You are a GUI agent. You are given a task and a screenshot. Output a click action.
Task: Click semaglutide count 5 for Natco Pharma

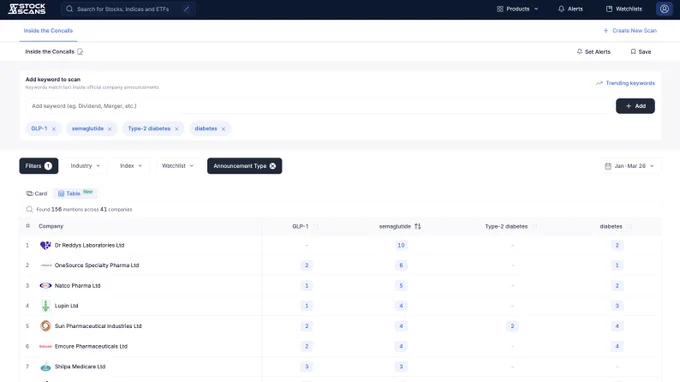coord(401,286)
